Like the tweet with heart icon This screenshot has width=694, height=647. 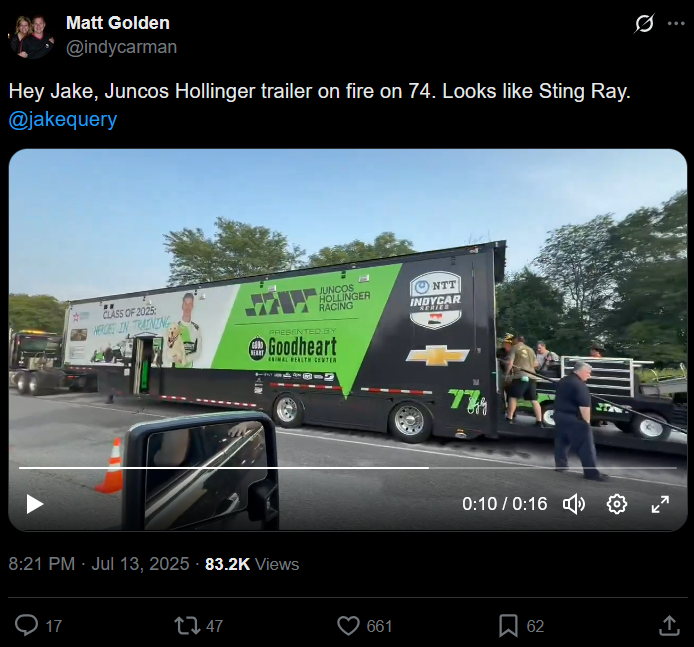348,626
